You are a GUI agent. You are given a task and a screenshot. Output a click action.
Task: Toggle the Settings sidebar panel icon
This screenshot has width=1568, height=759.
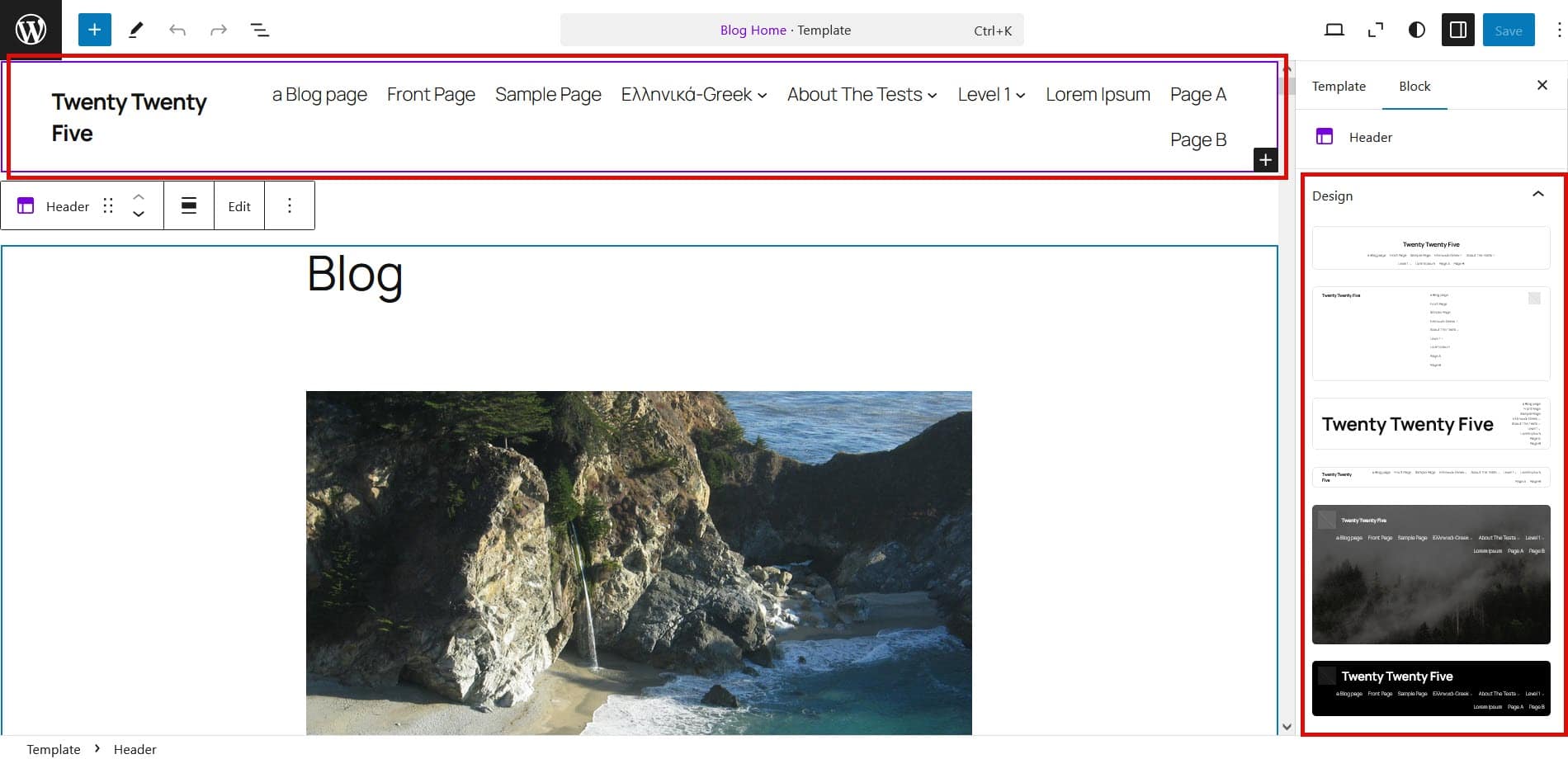pyautogui.click(x=1458, y=30)
